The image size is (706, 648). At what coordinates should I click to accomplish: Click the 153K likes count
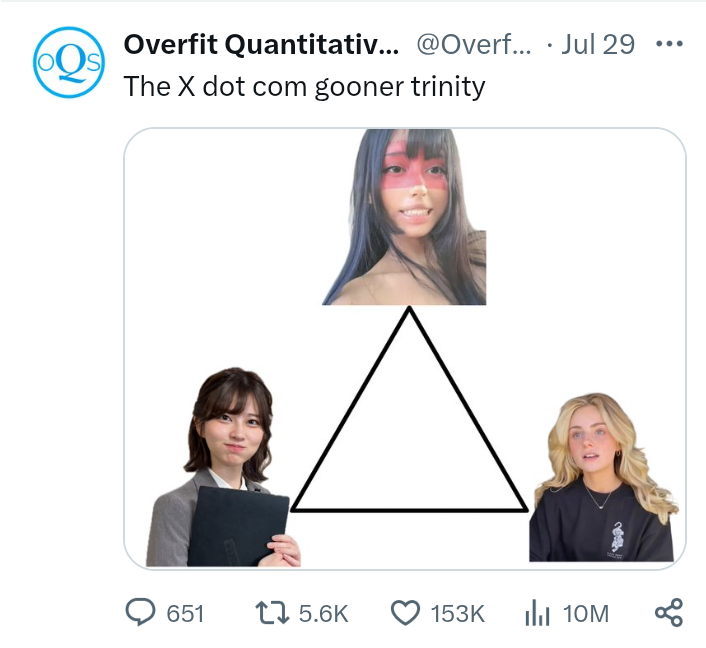(x=457, y=613)
